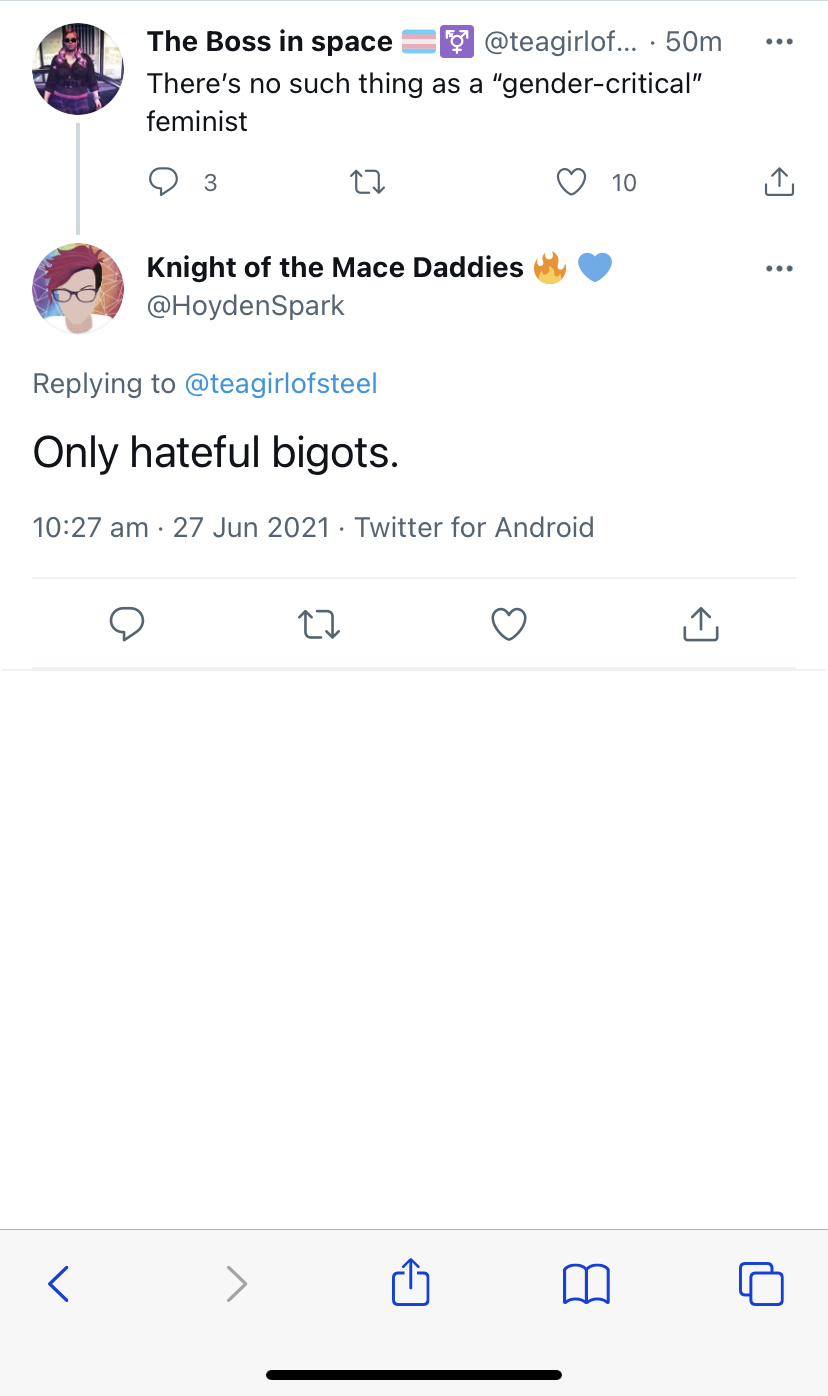The width and height of the screenshot is (828, 1396).
Task: Share the "Only hateful bigots" reply
Action: [x=701, y=623]
